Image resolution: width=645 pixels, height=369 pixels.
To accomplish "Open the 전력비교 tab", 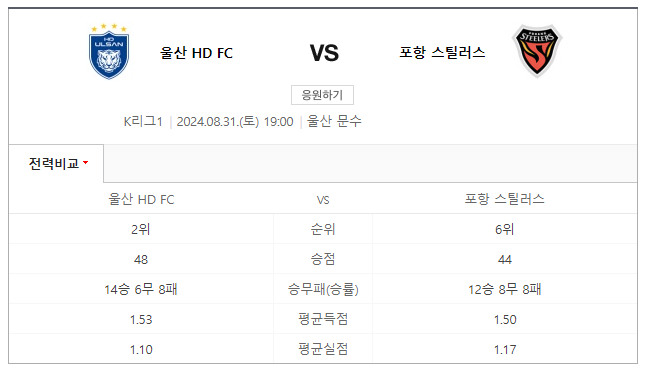I will pos(56,163).
